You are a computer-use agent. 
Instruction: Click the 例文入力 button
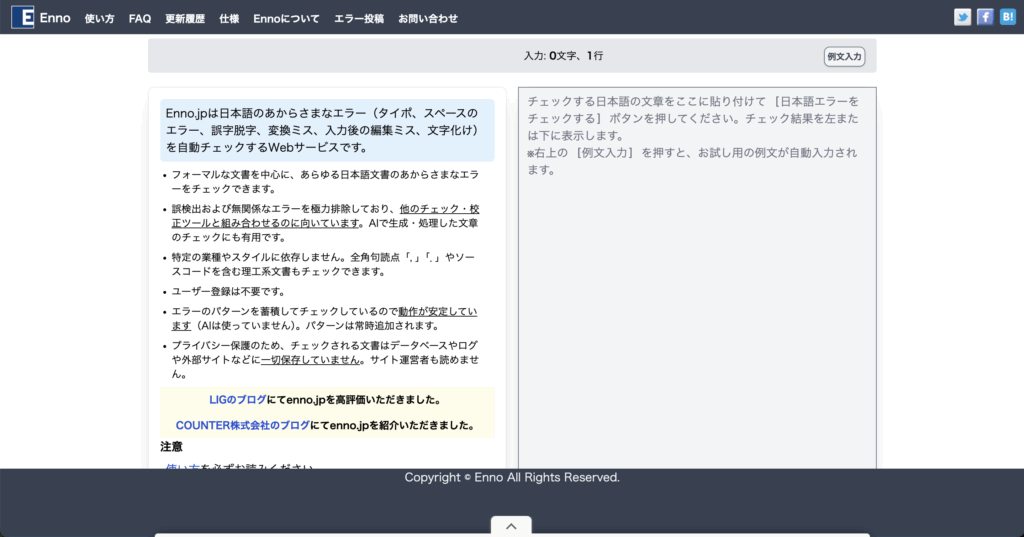pos(844,57)
